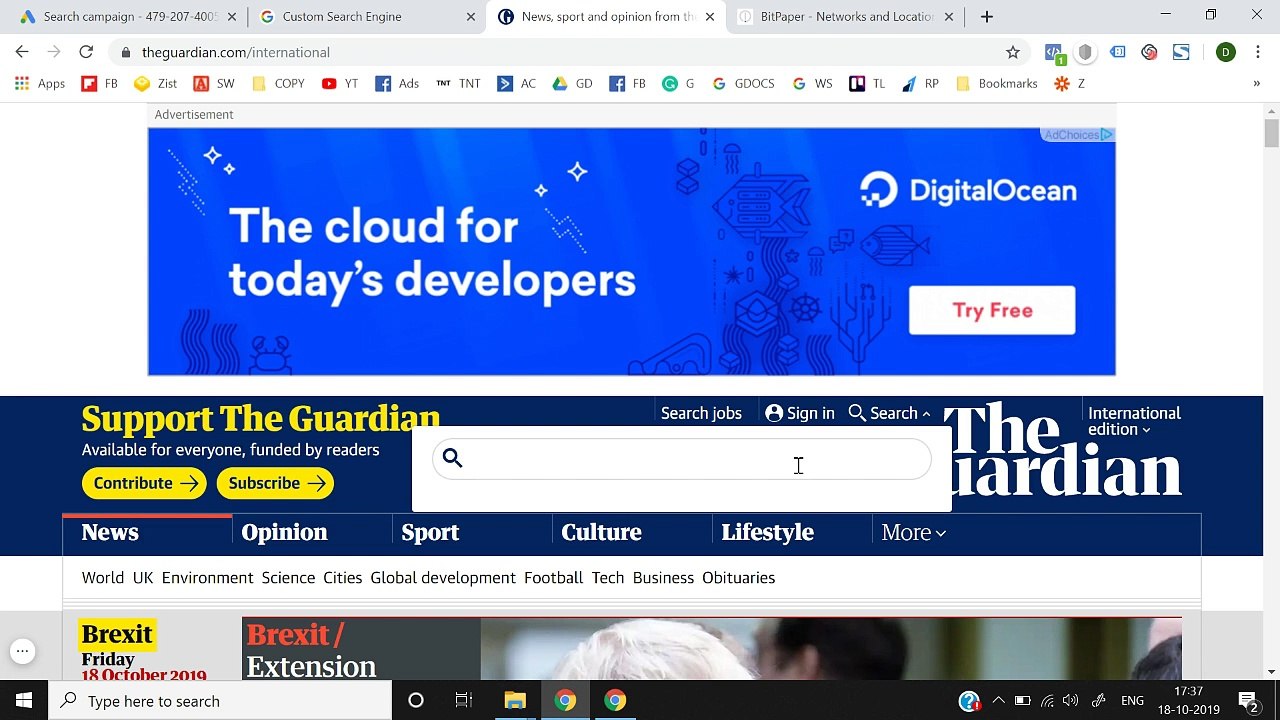Click the Windows taskbar search box

[220, 701]
